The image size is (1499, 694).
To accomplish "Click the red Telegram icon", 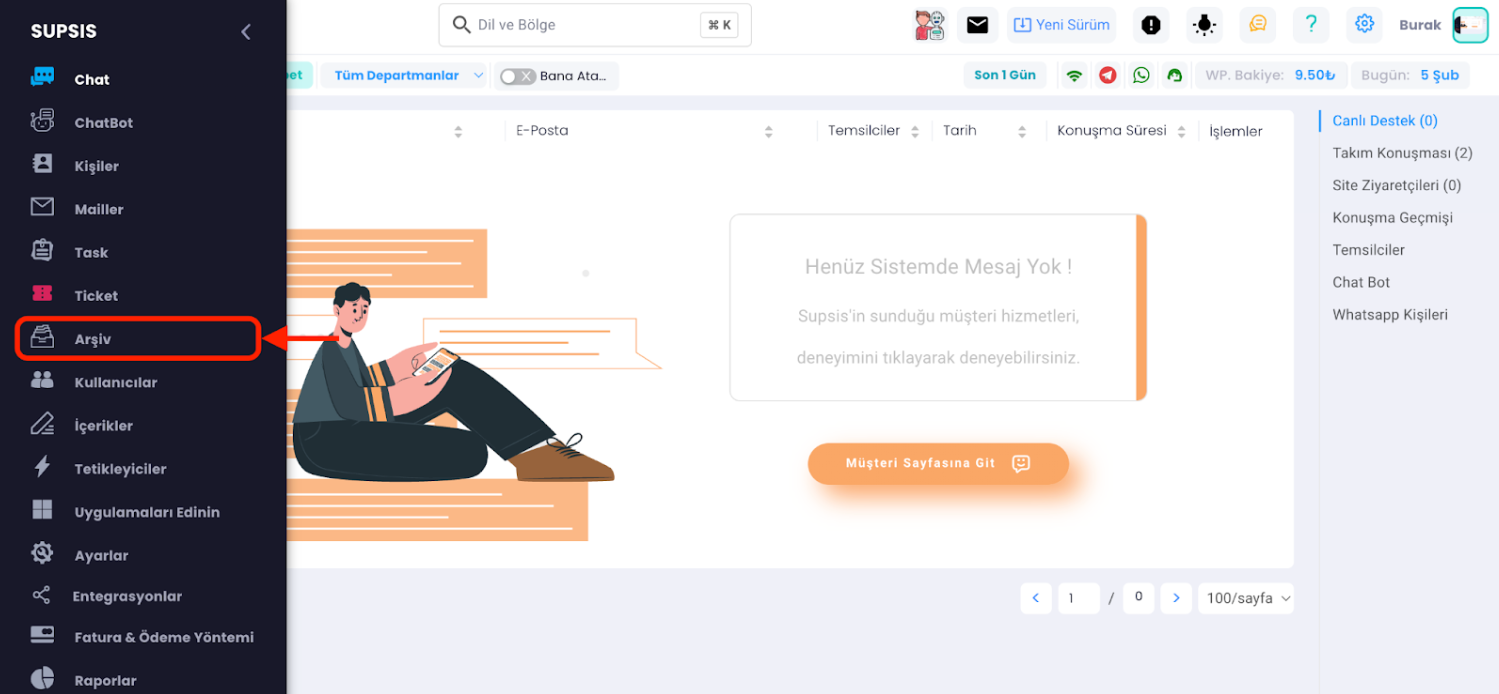I will [1107, 75].
